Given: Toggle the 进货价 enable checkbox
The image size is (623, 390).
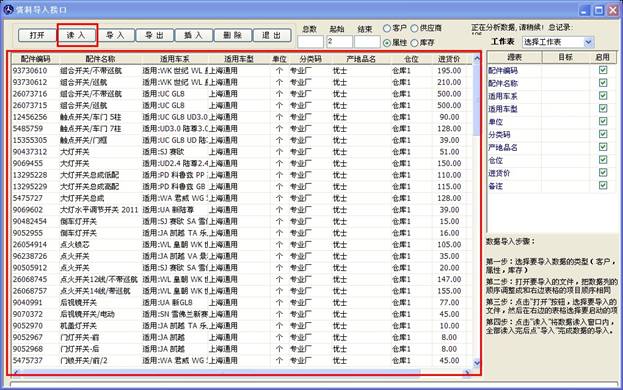Looking at the screenshot, I should click(603, 172).
